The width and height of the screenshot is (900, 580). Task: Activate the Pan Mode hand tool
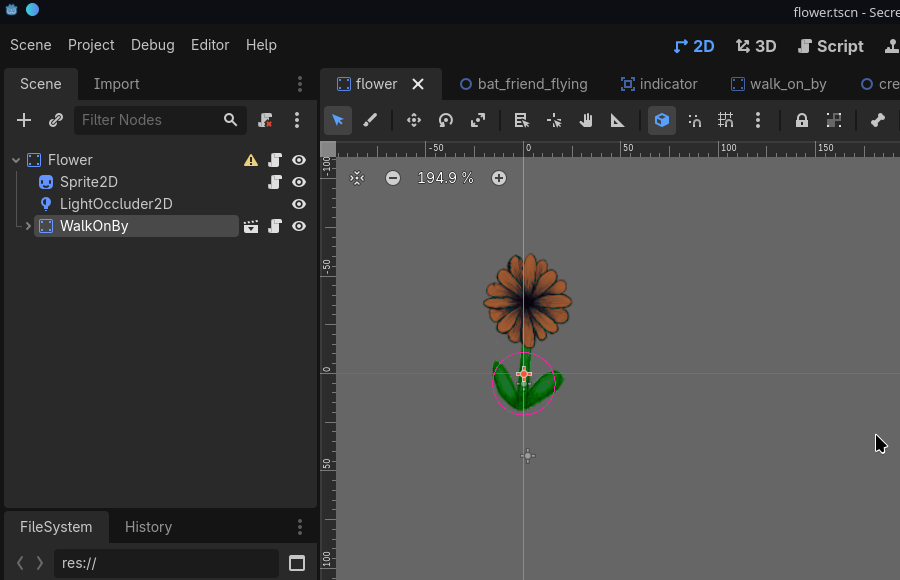(x=585, y=120)
